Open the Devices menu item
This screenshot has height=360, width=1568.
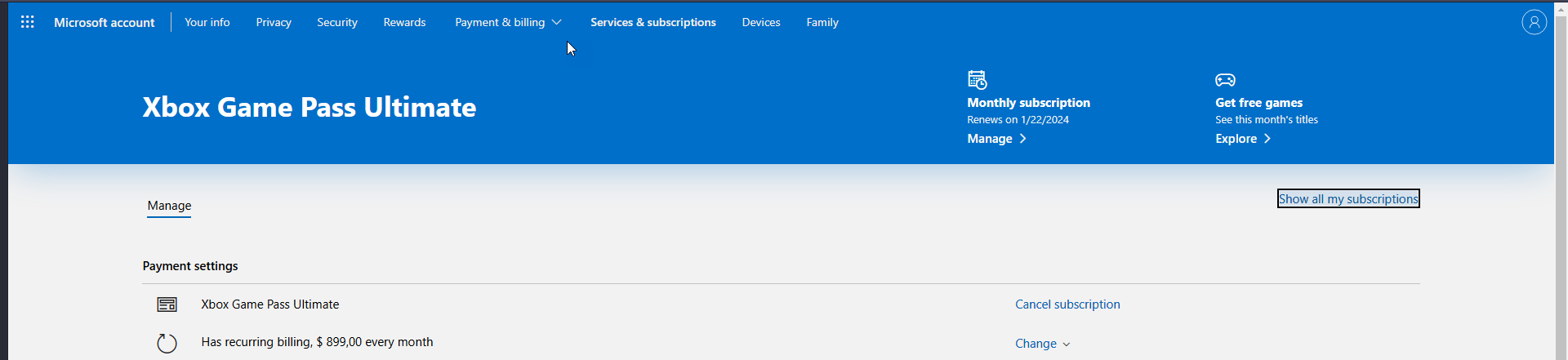click(761, 22)
